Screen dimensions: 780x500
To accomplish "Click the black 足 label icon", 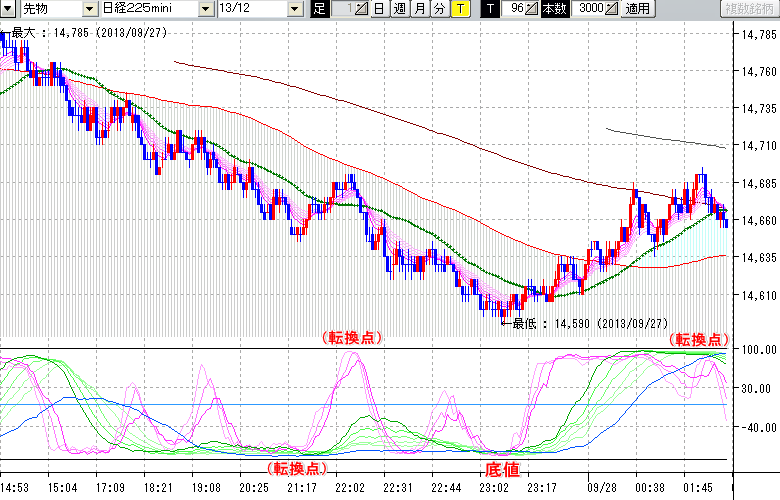I will point(319,9).
